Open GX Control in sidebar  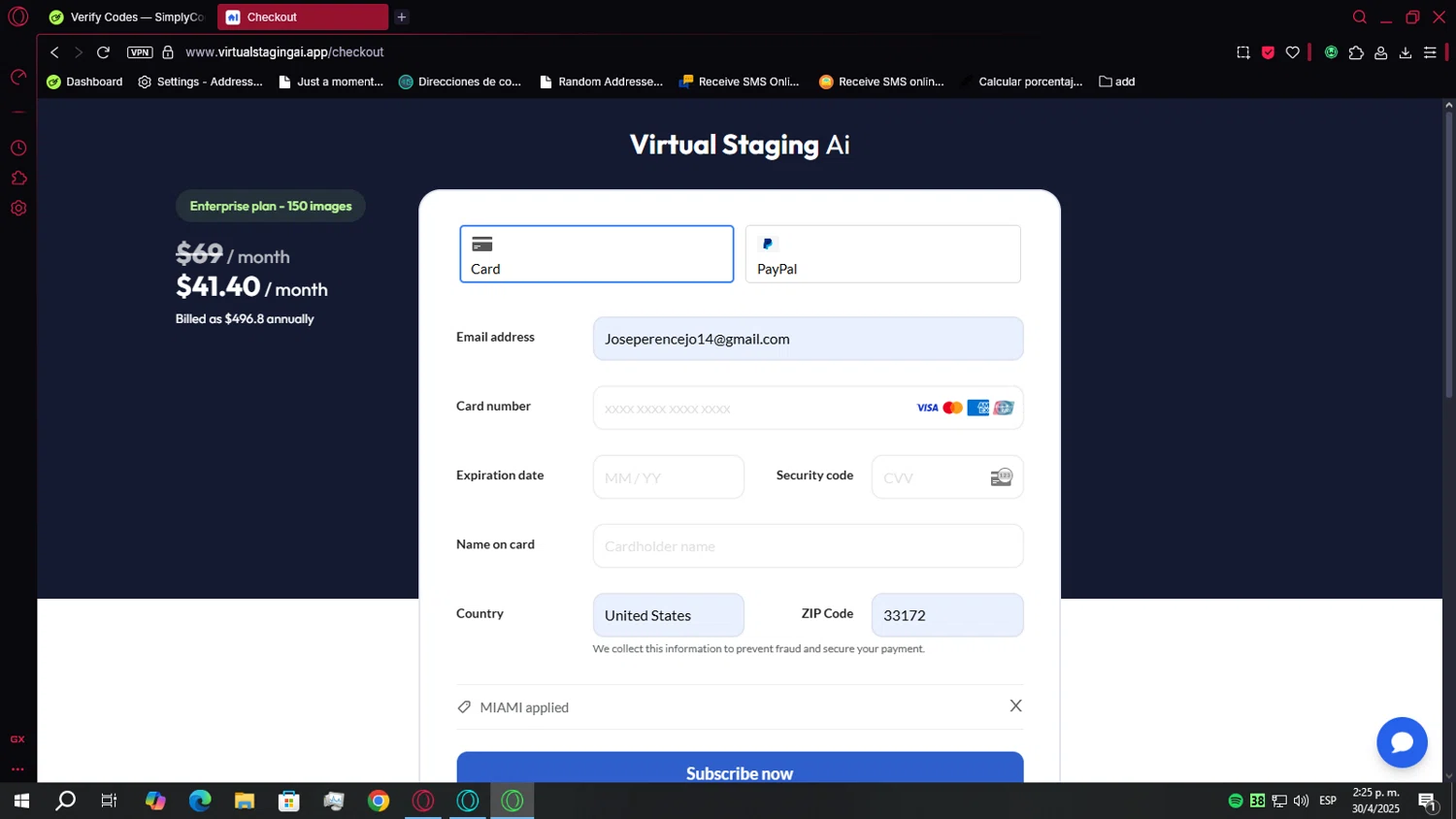coord(17,77)
